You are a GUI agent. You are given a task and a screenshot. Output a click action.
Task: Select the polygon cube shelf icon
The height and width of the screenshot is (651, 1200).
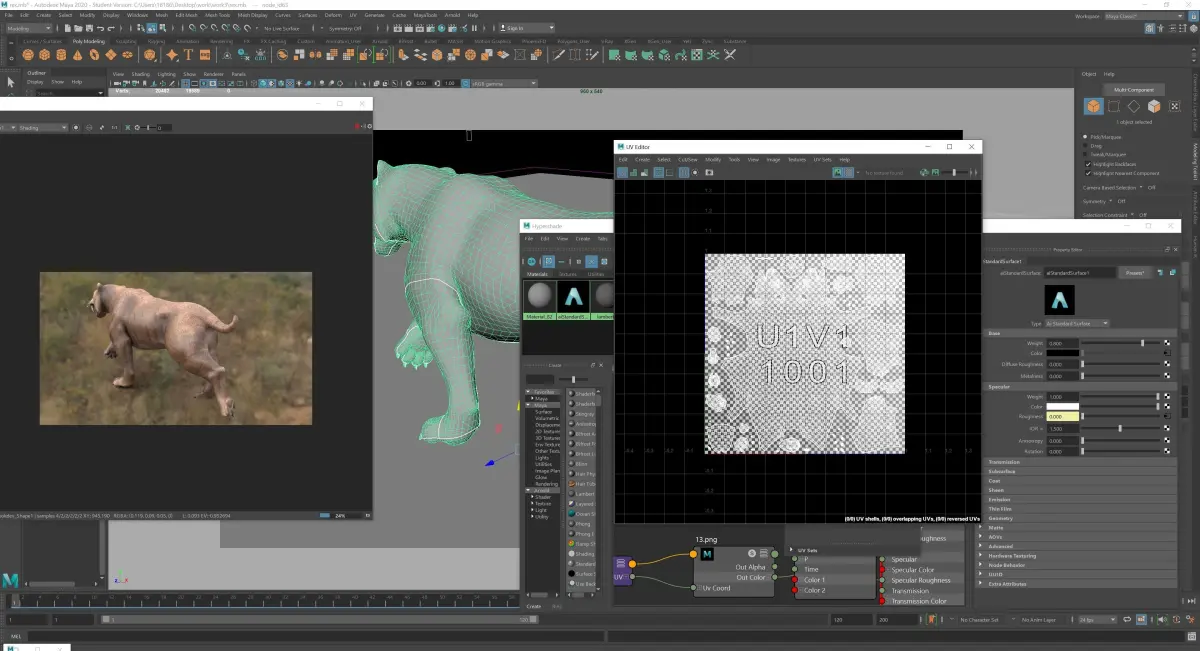coord(47,55)
